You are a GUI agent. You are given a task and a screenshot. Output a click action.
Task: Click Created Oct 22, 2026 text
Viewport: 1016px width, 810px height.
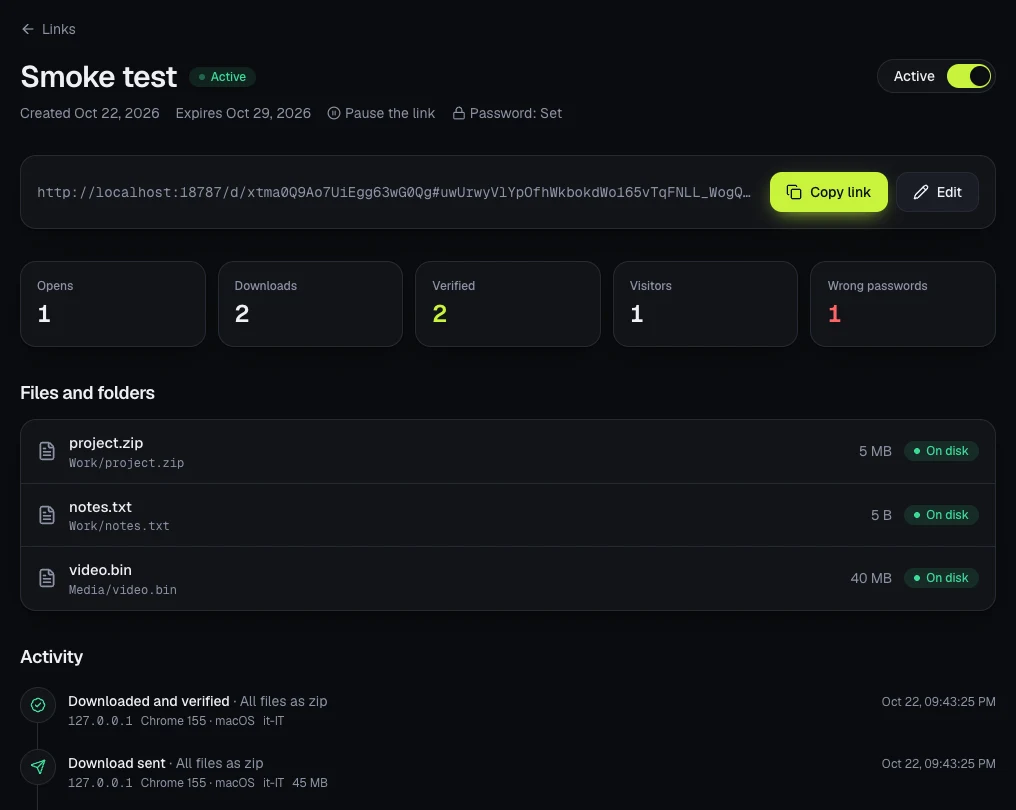[89, 113]
